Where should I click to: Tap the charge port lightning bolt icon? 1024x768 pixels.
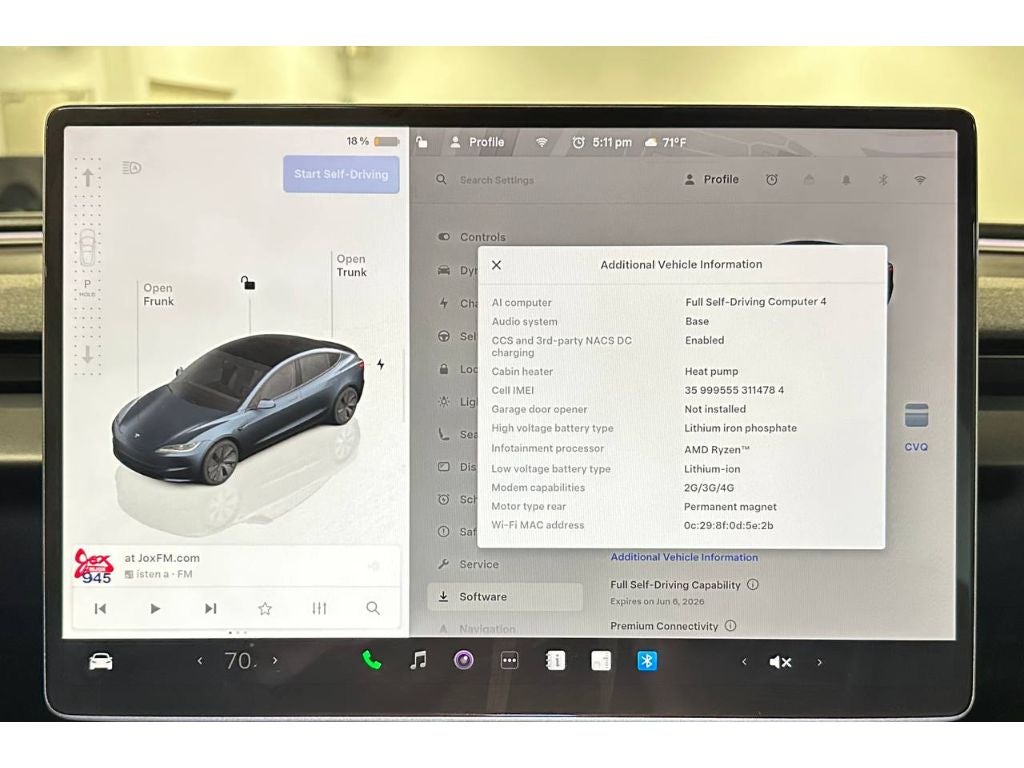click(x=381, y=364)
